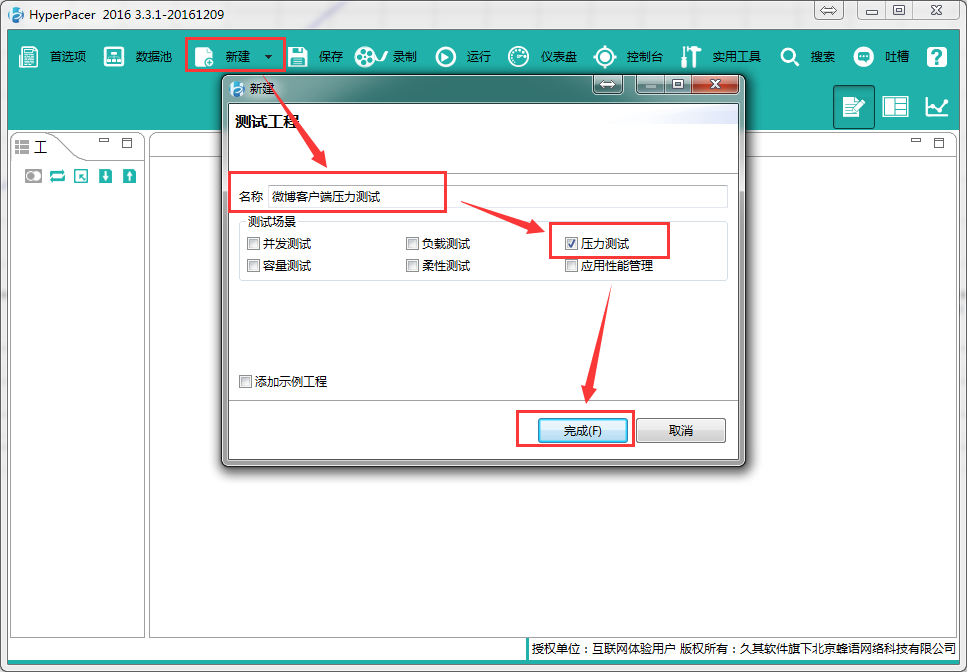Click the 名称 name input field
The height and width of the screenshot is (672, 967).
coord(498,197)
